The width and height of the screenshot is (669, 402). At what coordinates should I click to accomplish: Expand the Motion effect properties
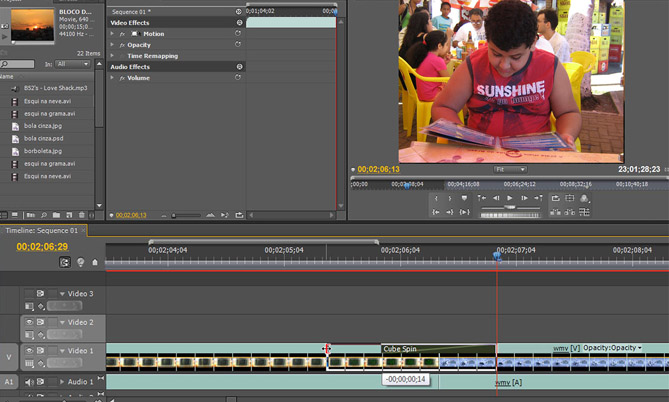tap(112, 34)
